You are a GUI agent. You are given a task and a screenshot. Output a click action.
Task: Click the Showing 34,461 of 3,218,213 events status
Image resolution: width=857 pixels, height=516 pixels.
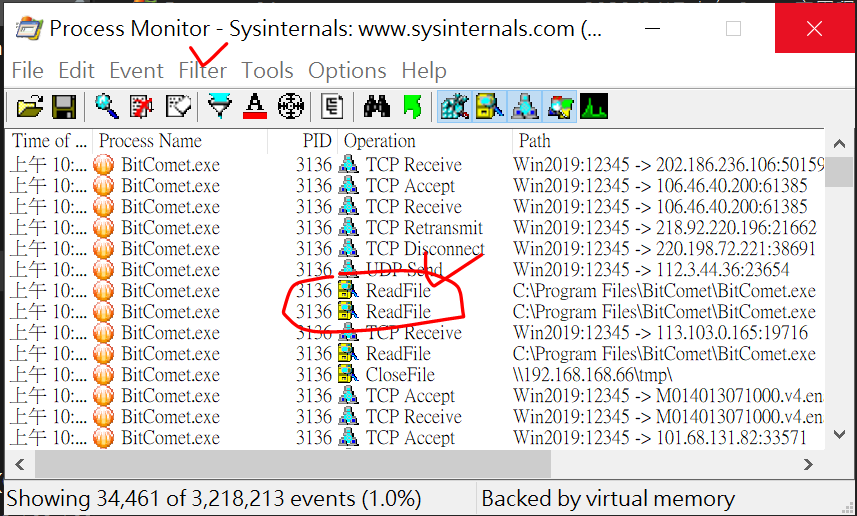coord(214,499)
